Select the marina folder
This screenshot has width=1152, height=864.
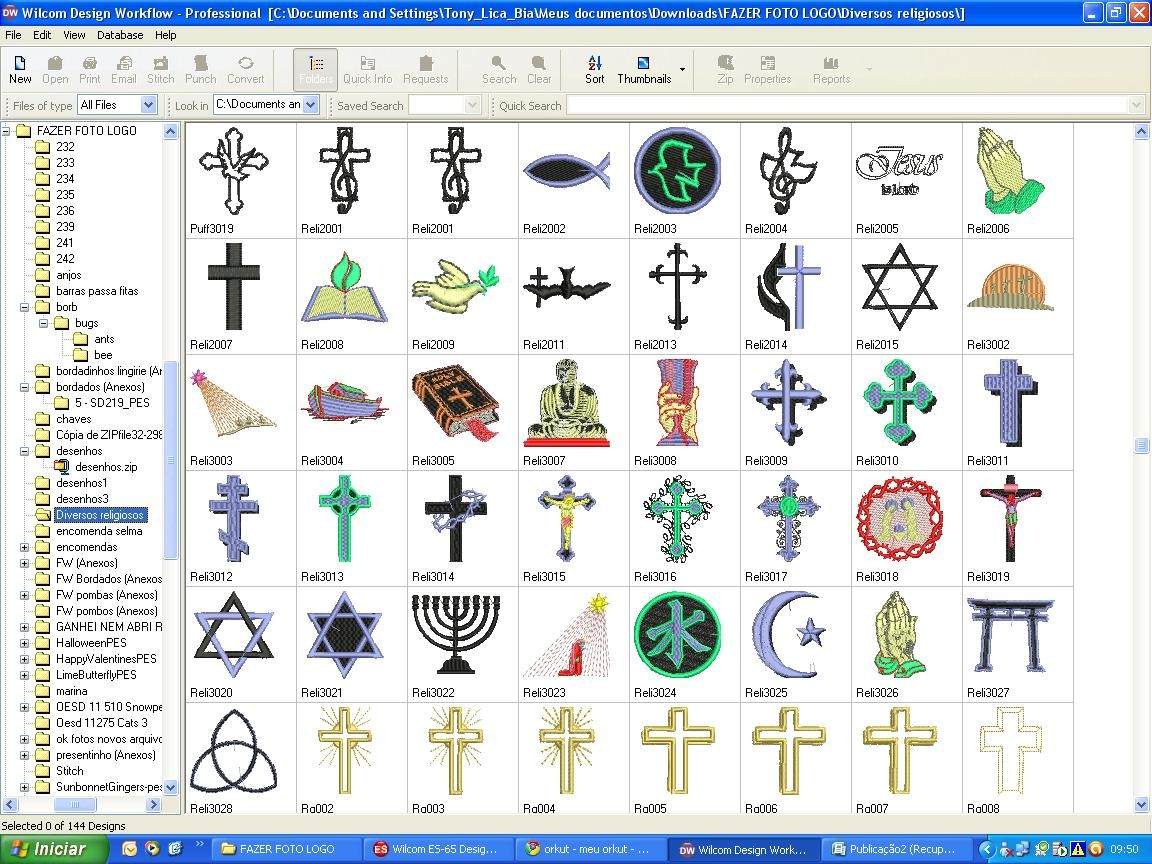[71, 691]
